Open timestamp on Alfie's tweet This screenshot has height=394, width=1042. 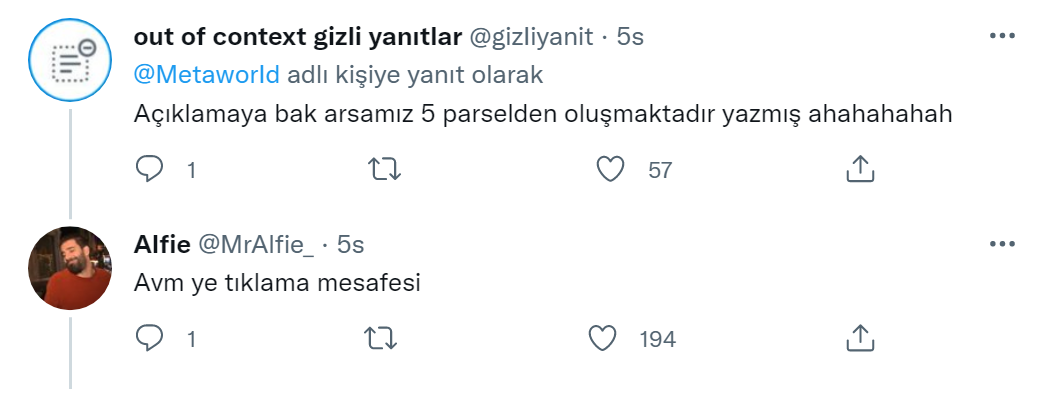point(350,245)
